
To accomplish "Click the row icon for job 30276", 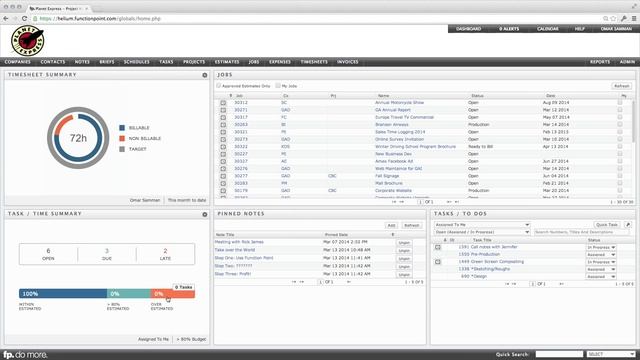I will tap(223, 169).
